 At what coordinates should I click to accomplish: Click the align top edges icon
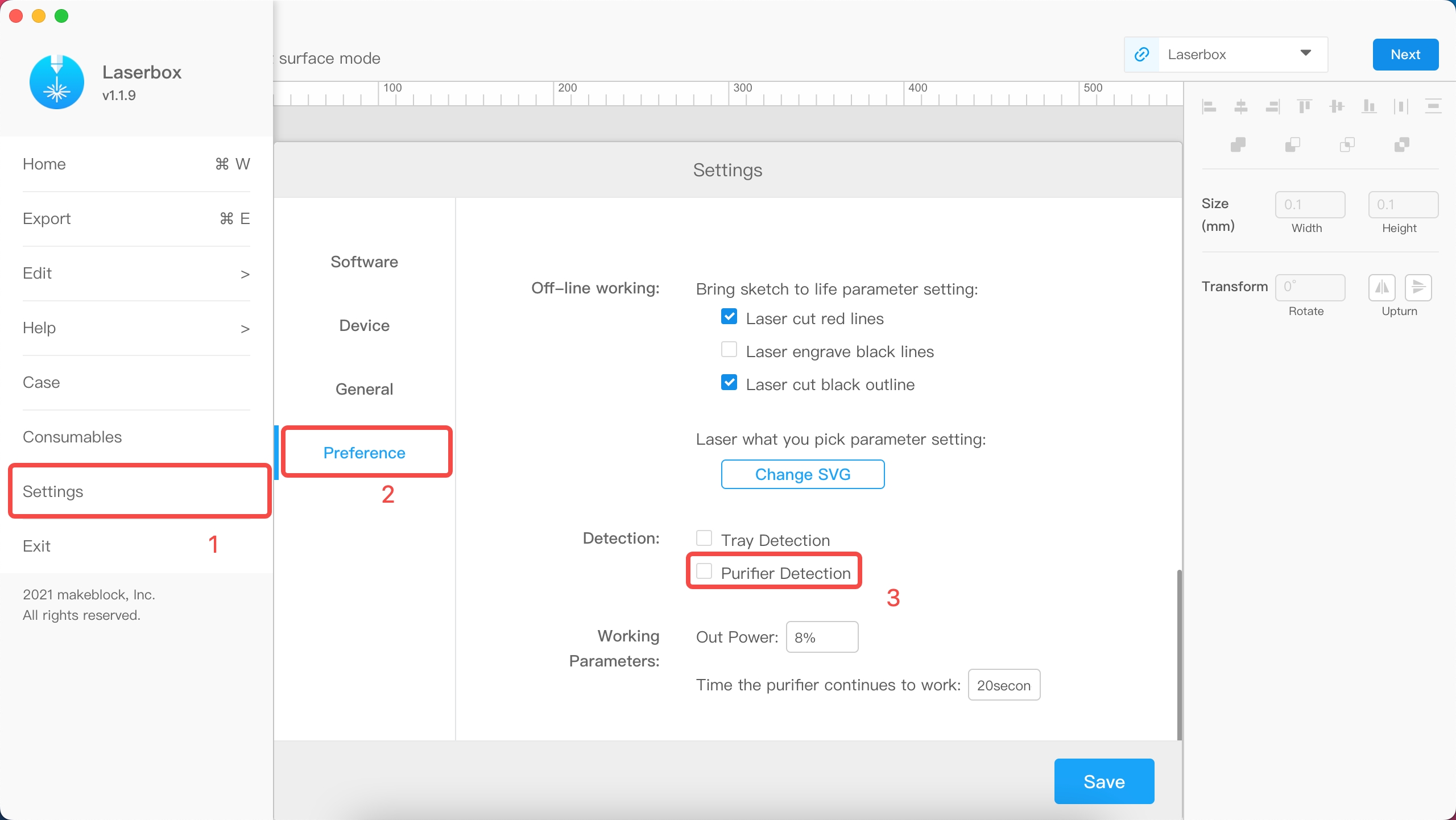click(x=1304, y=106)
